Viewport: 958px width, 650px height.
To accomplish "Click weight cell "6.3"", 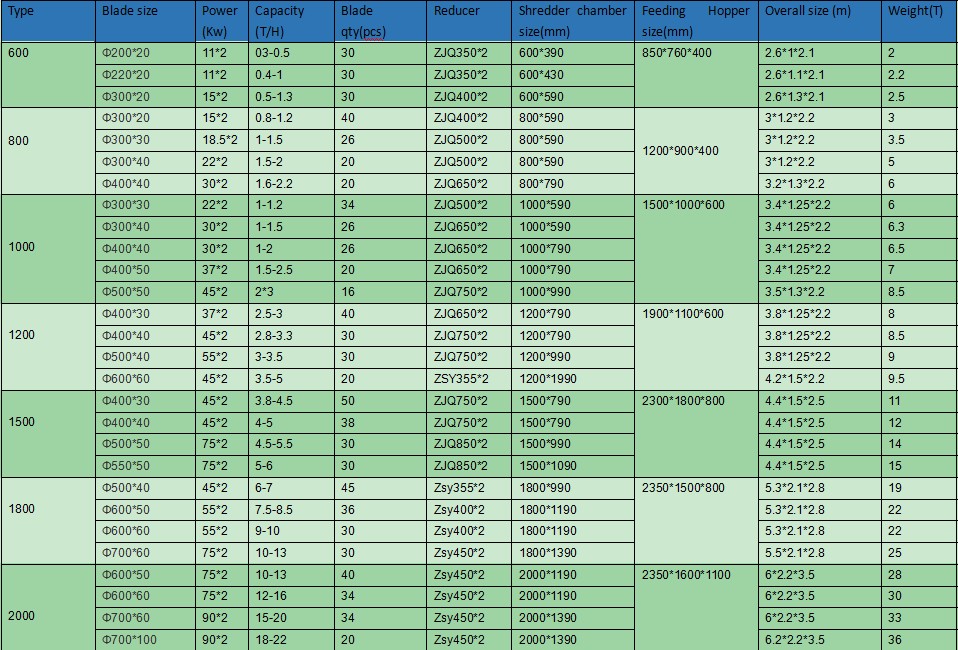I will (920, 227).
